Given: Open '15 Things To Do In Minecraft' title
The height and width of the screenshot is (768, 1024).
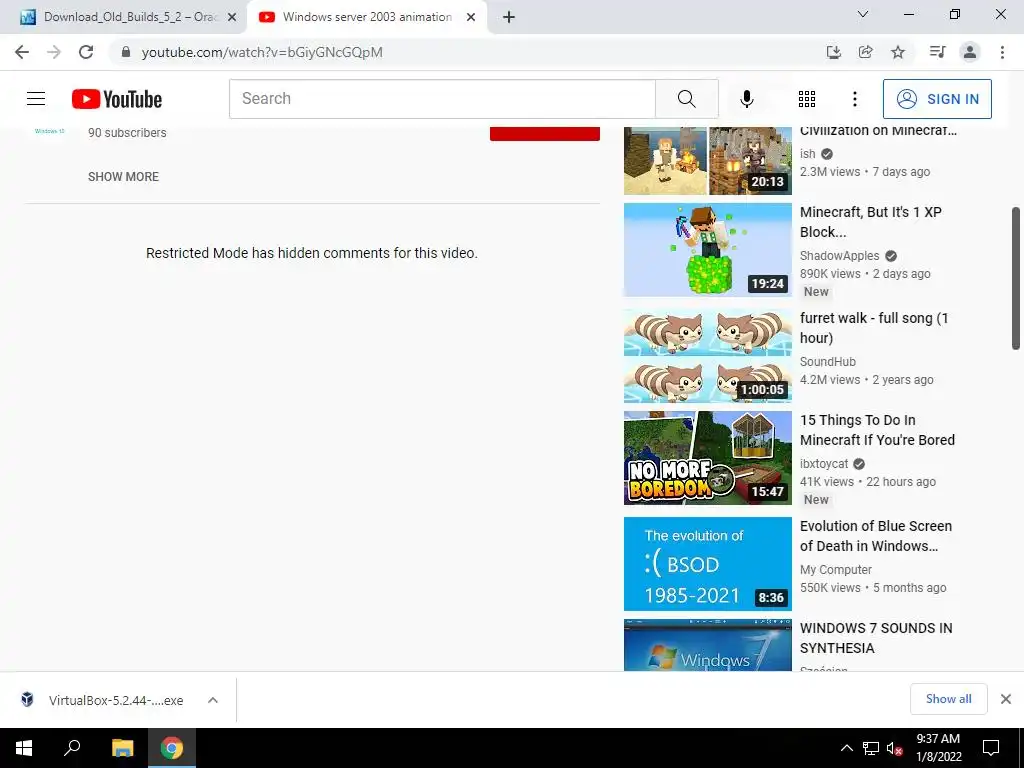Looking at the screenshot, I should pos(877,430).
